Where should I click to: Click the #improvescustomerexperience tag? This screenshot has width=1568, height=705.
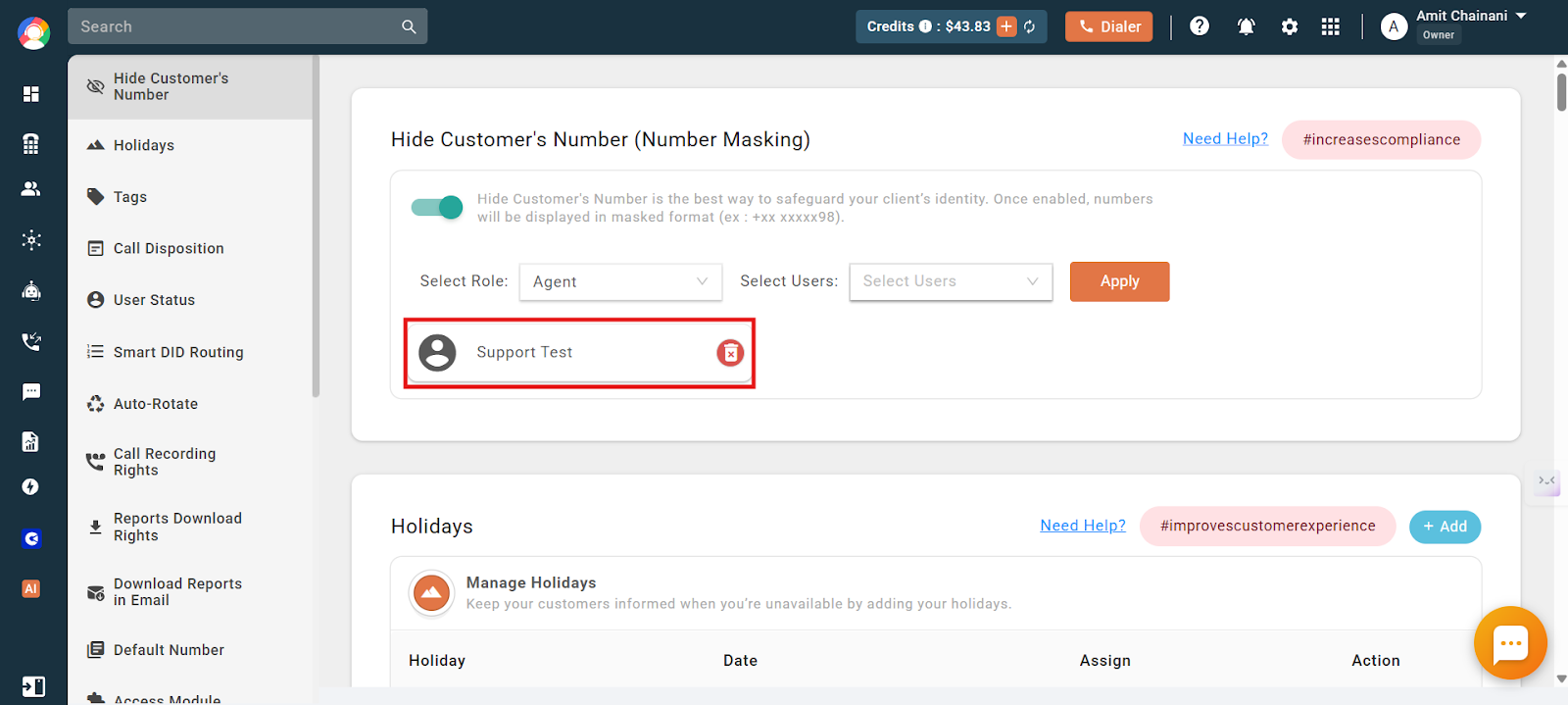pos(1267,526)
